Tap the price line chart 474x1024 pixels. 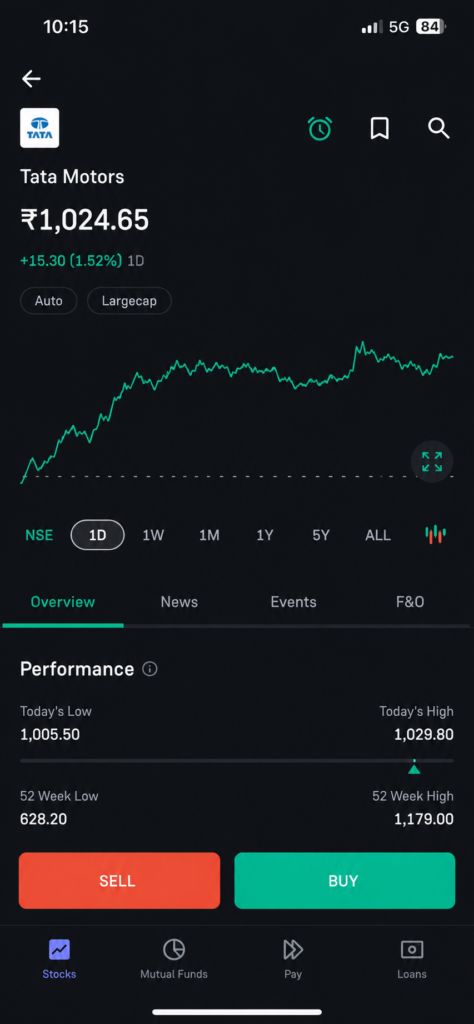237,411
